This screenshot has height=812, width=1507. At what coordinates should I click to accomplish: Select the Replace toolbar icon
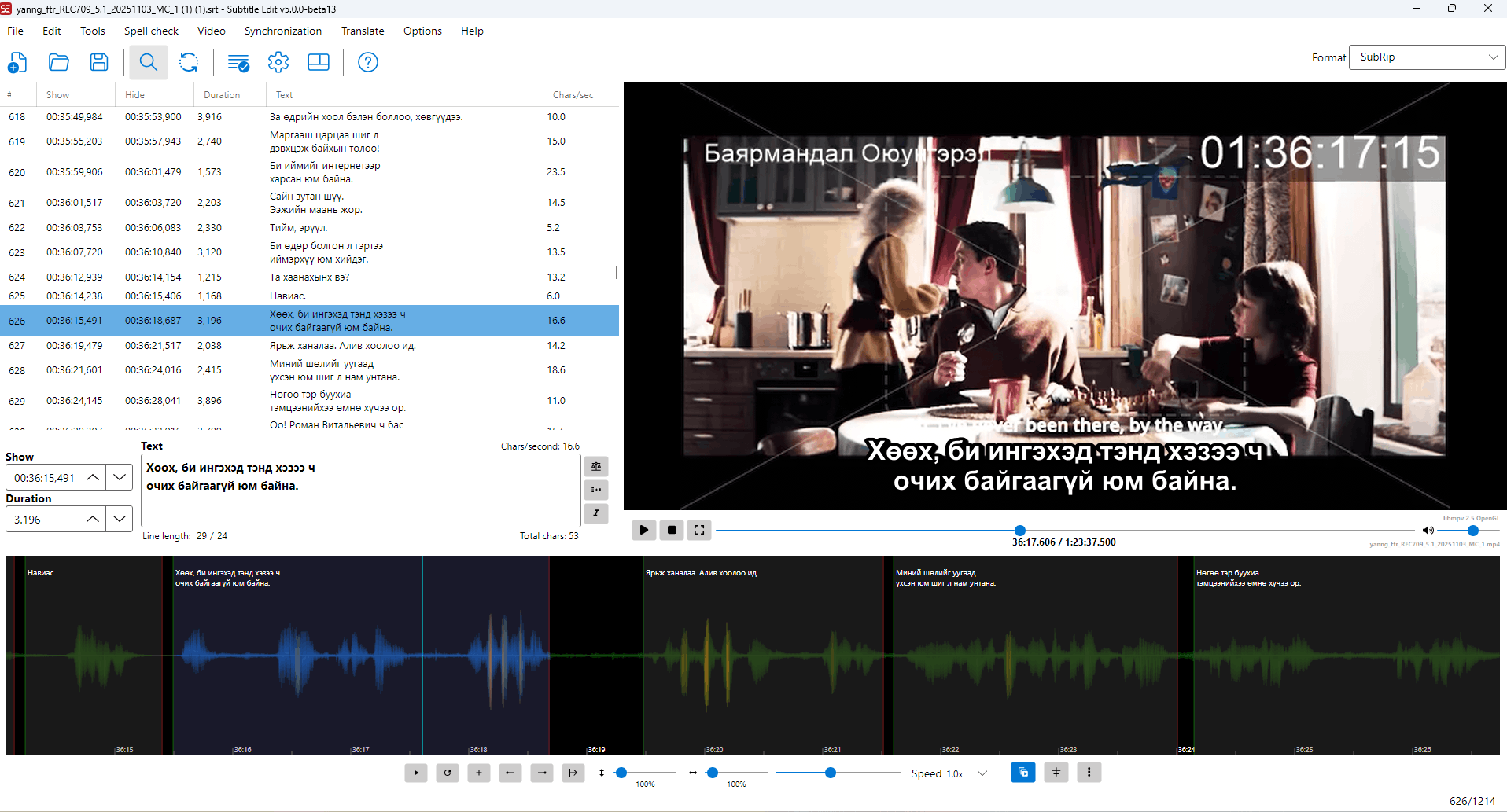tap(189, 62)
